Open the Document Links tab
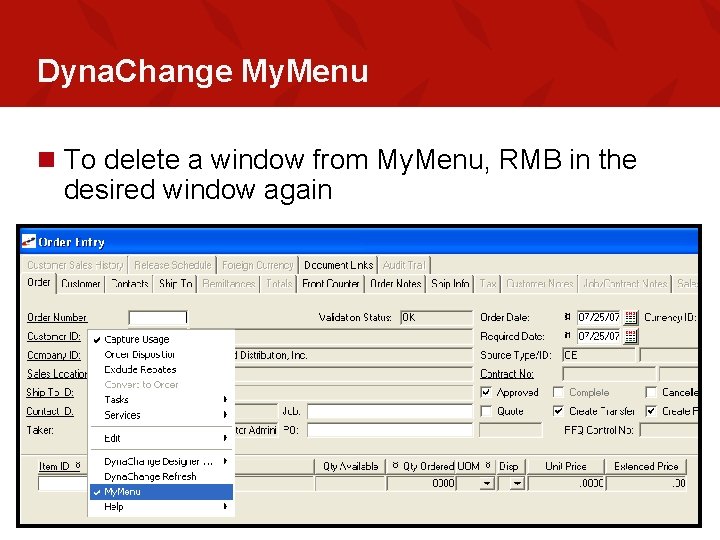The height and width of the screenshot is (540, 720). [338, 265]
